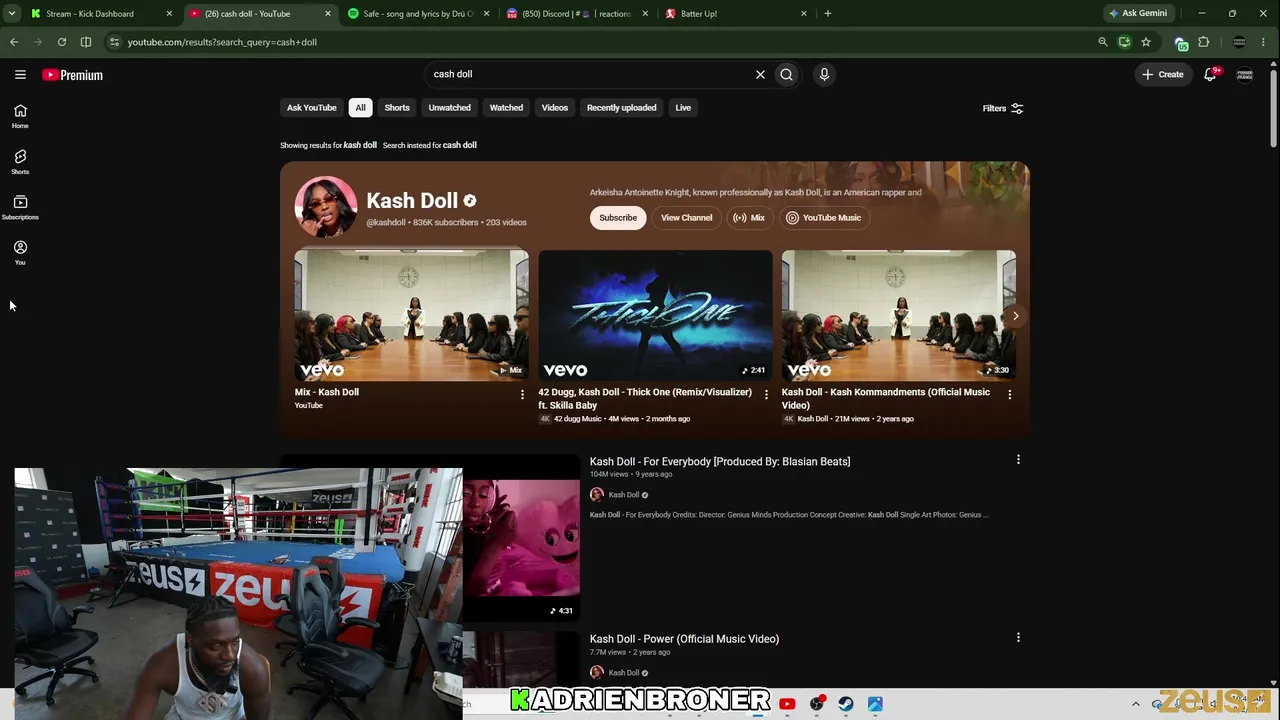Open the YouTube hamburger guide menu
Image resolution: width=1280 pixels, height=720 pixels.
click(x=20, y=75)
